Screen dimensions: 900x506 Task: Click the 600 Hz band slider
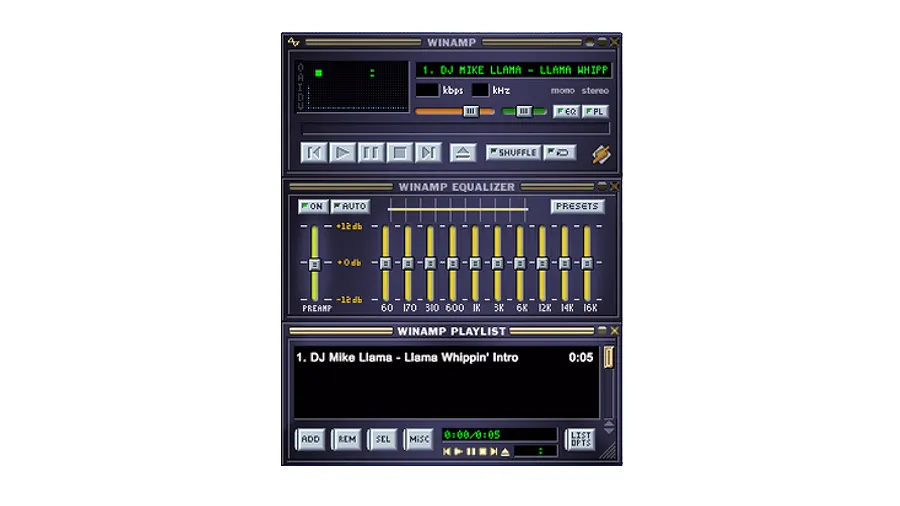pyautogui.click(x=453, y=263)
